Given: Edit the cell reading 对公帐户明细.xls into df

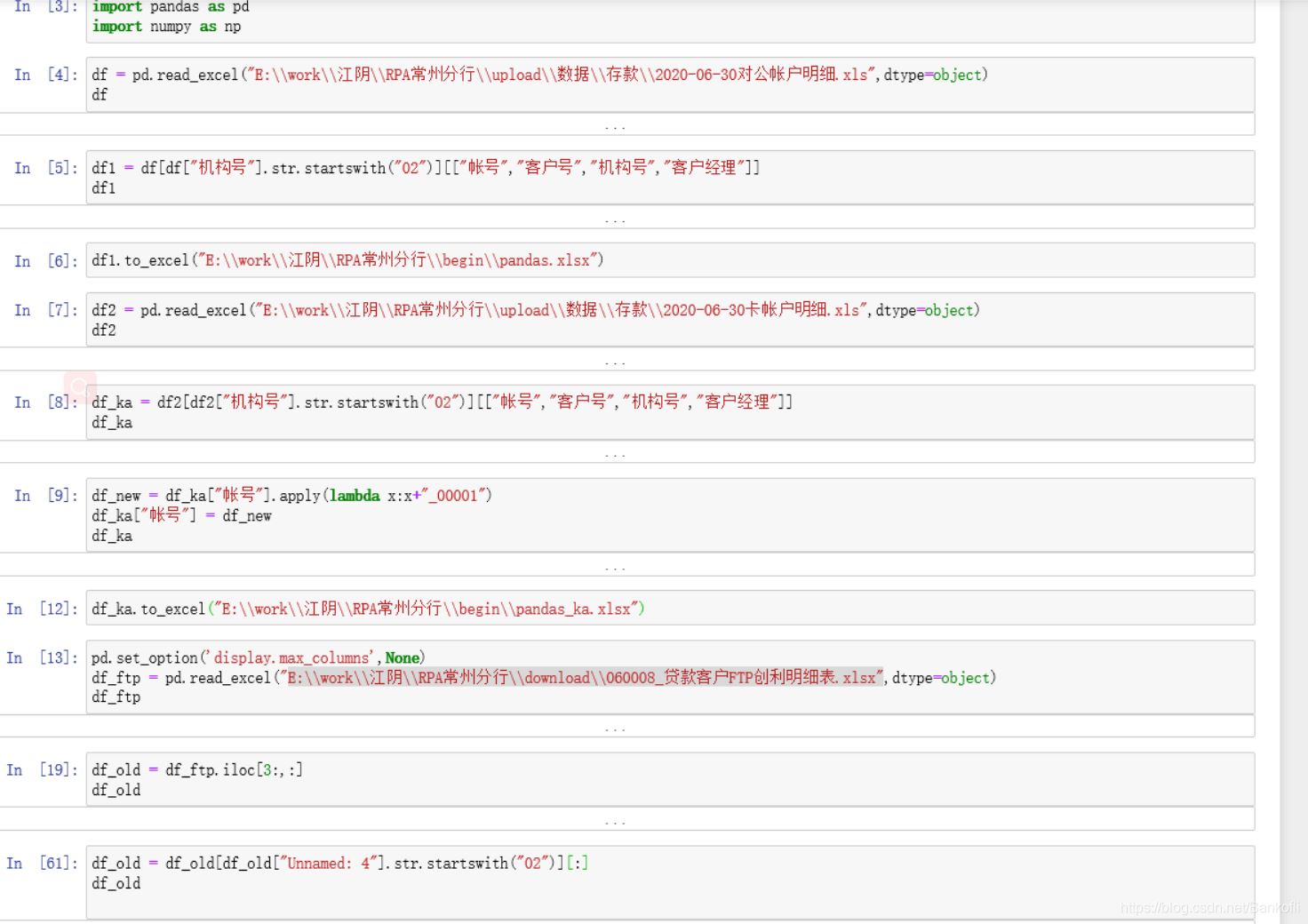Looking at the screenshot, I should (670, 84).
